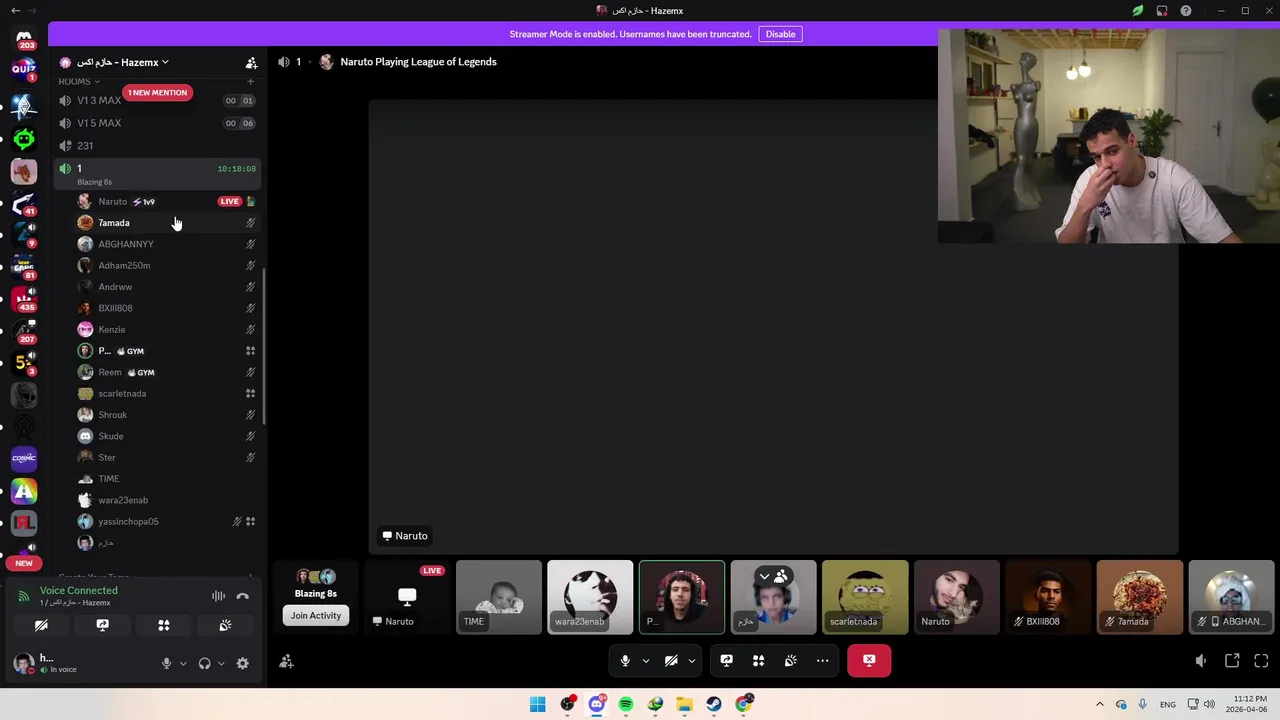Open the COSMIC server icon
This screenshot has height=720, width=1280.
[x=24, y=458]
